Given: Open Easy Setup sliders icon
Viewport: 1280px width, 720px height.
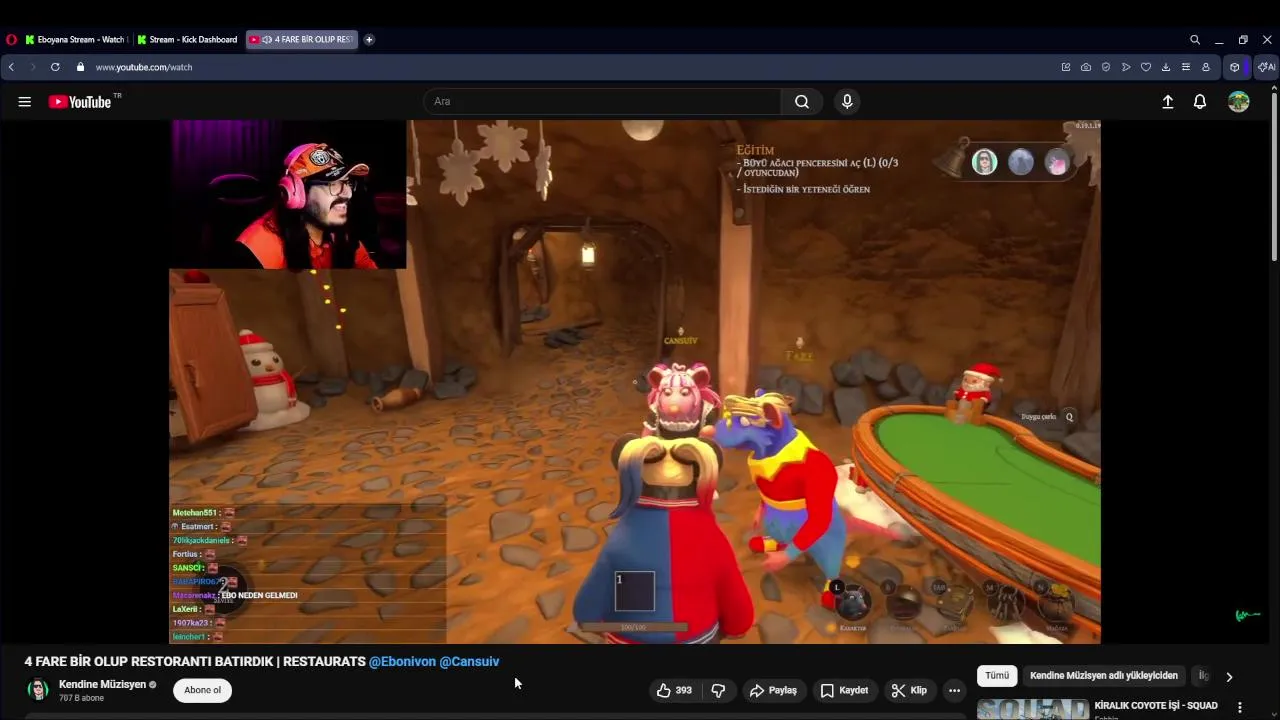Looking at the screenshot, I should (x=1186, y=67).
